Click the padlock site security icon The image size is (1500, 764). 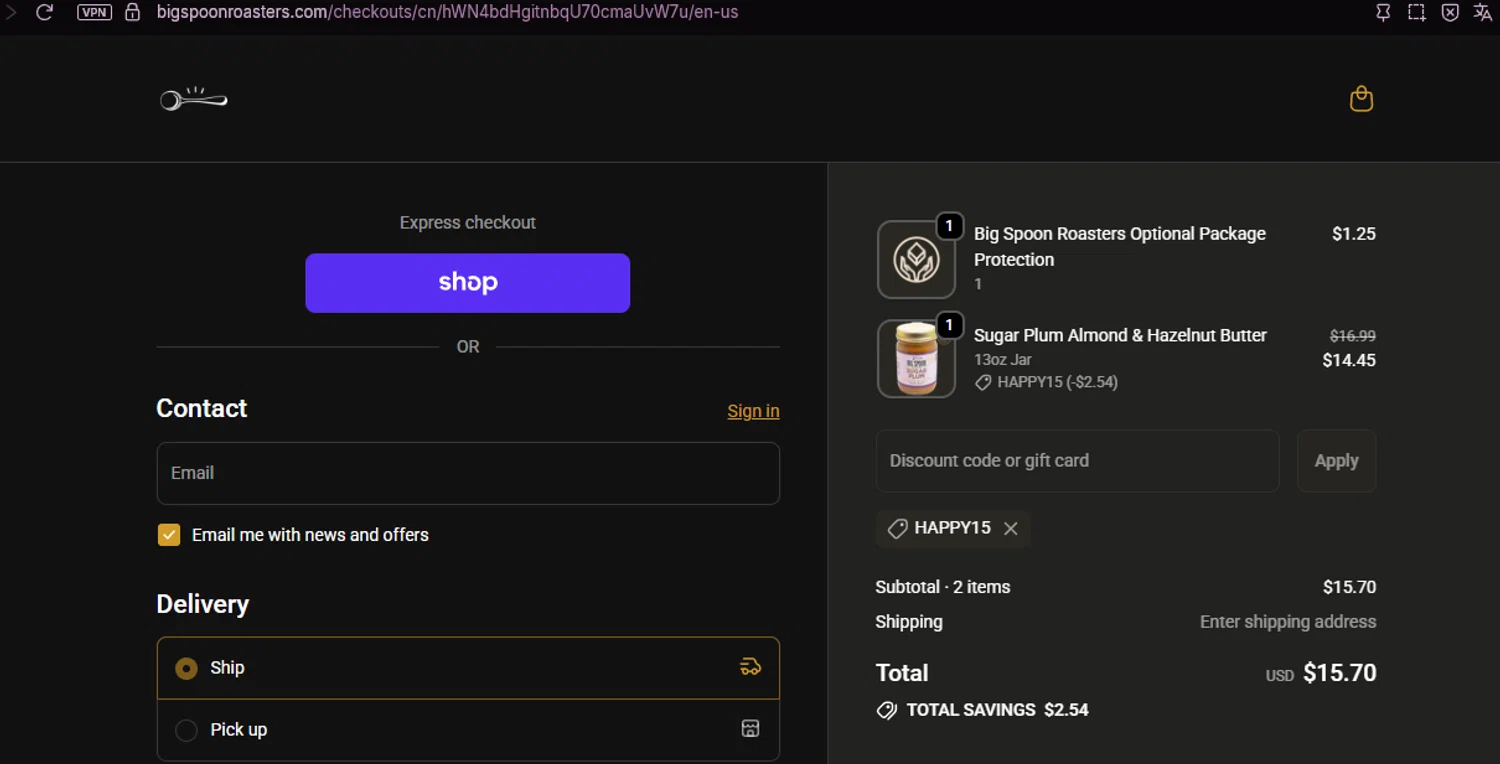[132, 13]
